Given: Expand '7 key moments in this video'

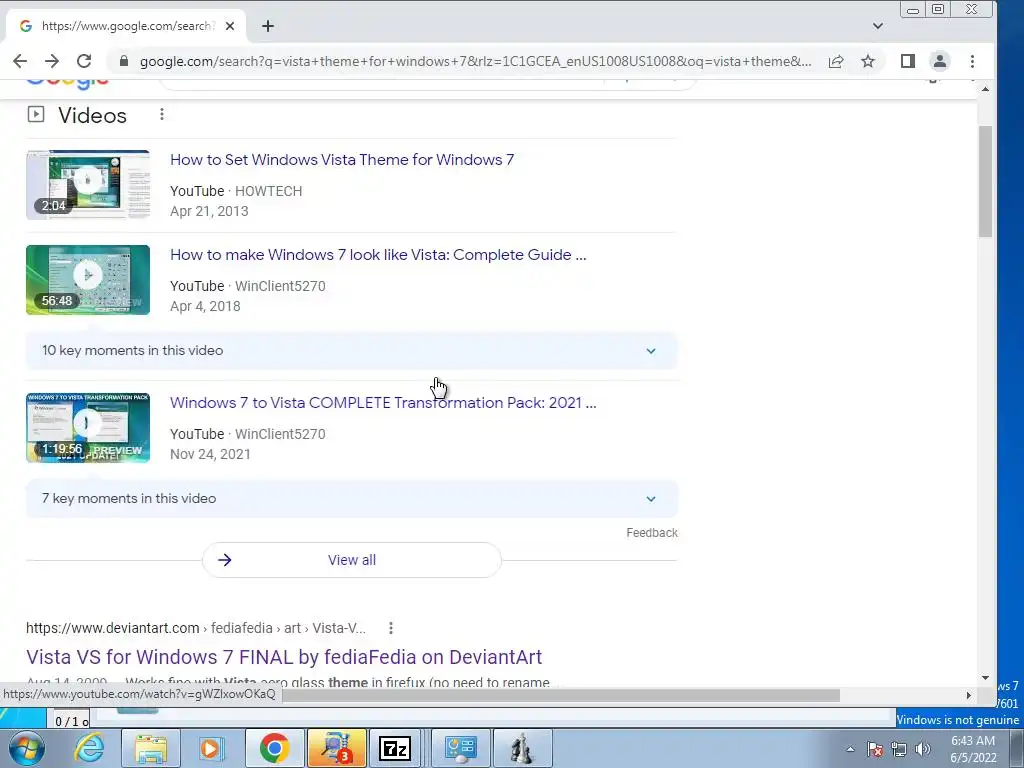Looking at the screenshot, I should coord(351,499).
